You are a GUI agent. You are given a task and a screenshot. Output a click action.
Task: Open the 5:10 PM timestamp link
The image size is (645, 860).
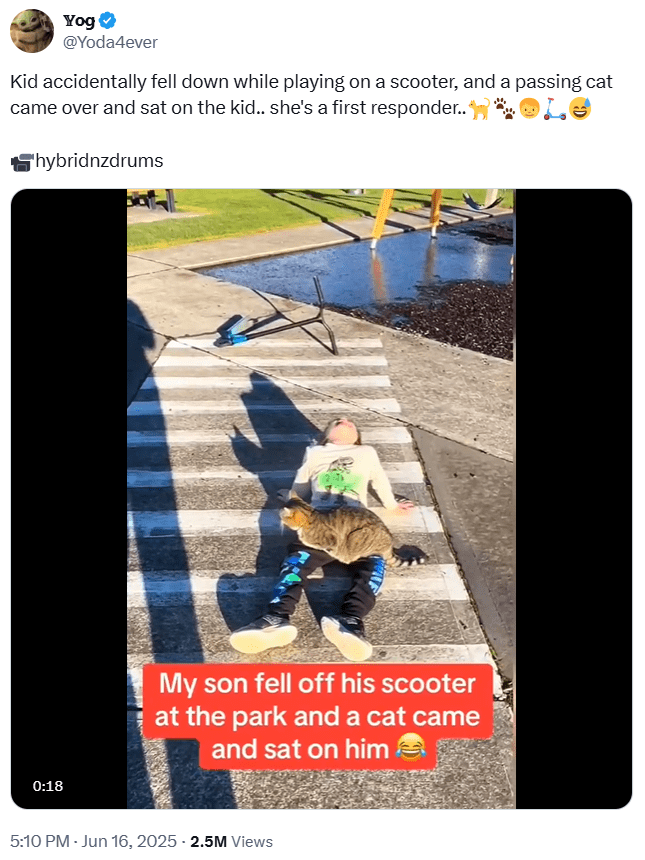coord(39,841)
